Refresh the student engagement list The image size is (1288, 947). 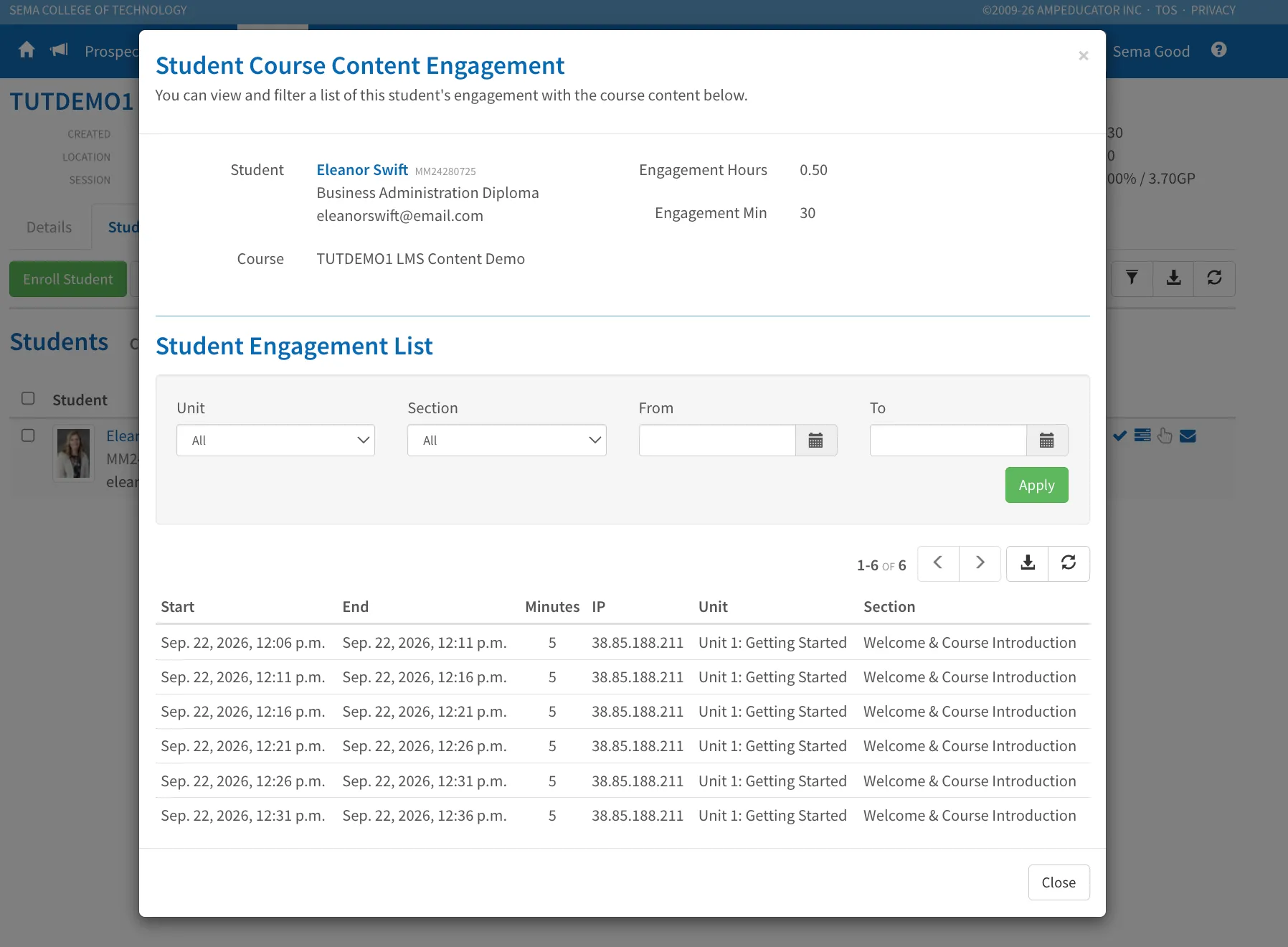pos(1069,563)
